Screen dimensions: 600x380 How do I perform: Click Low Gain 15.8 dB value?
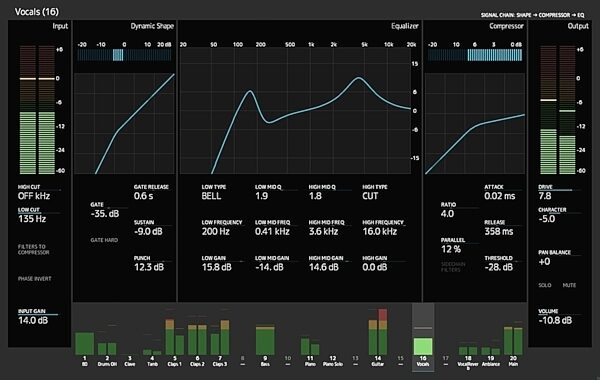[217, 267]
